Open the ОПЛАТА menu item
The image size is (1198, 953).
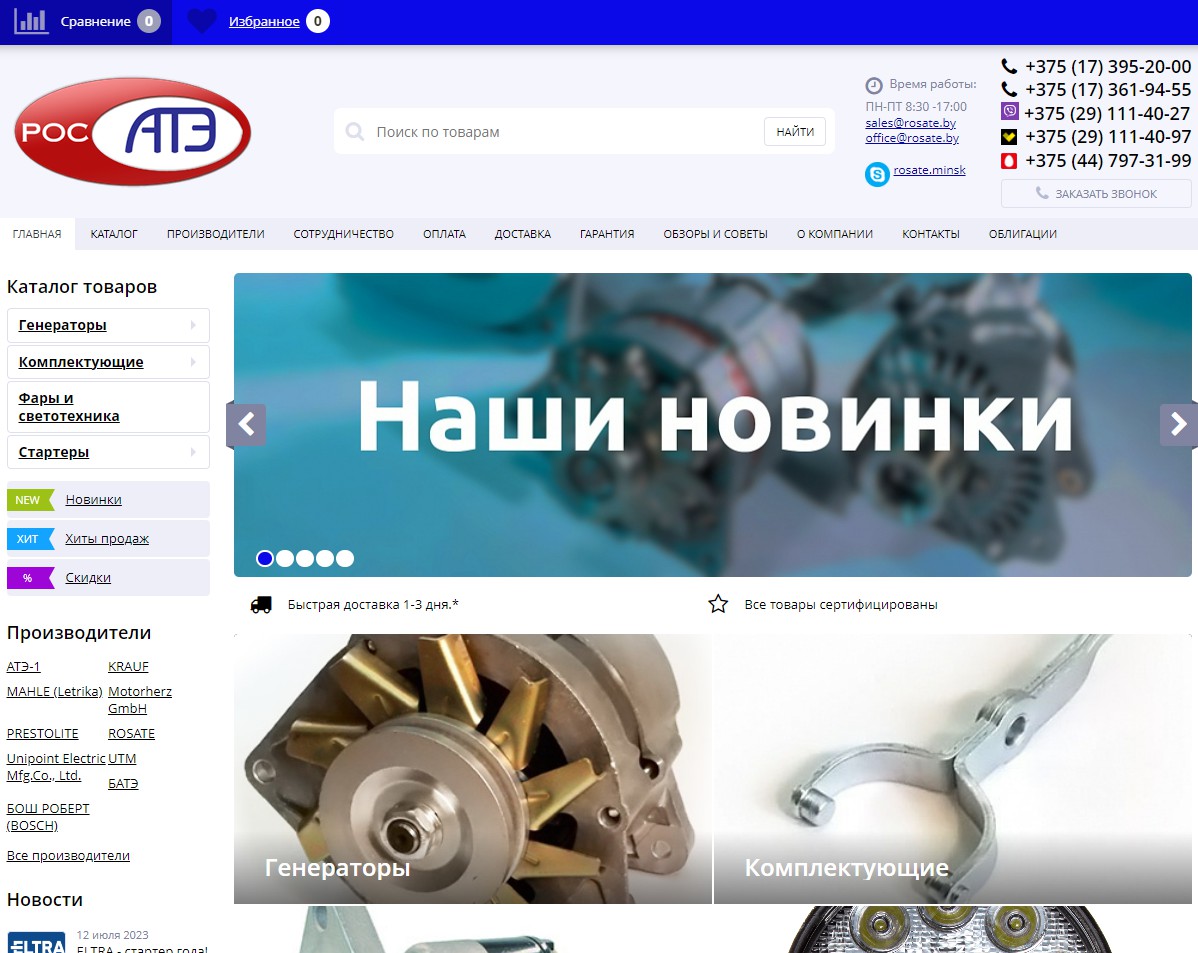(445, 234)
